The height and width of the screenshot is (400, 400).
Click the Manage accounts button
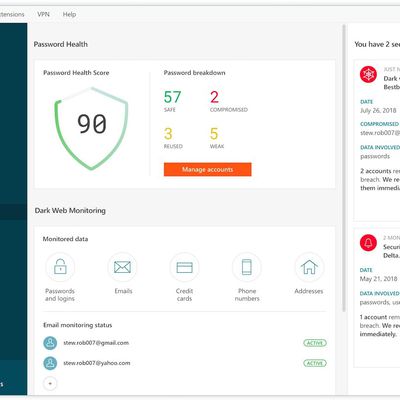(x=207, y=169)
